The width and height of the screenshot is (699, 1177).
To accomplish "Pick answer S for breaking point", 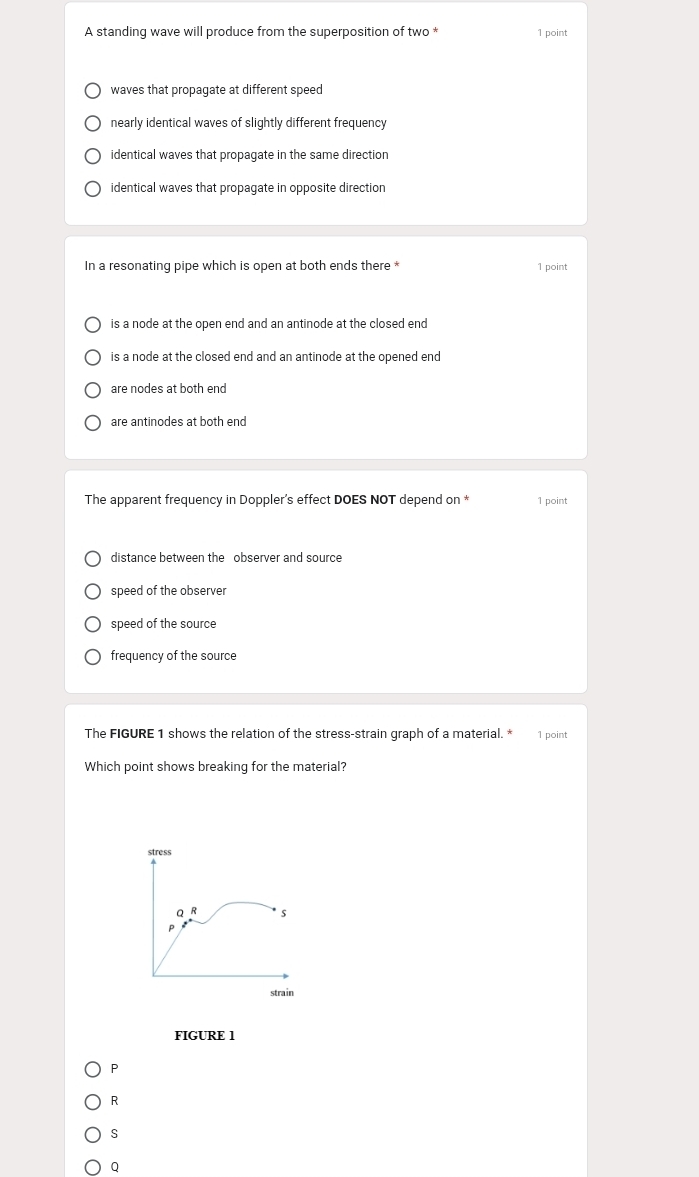I will point(93,1135).
